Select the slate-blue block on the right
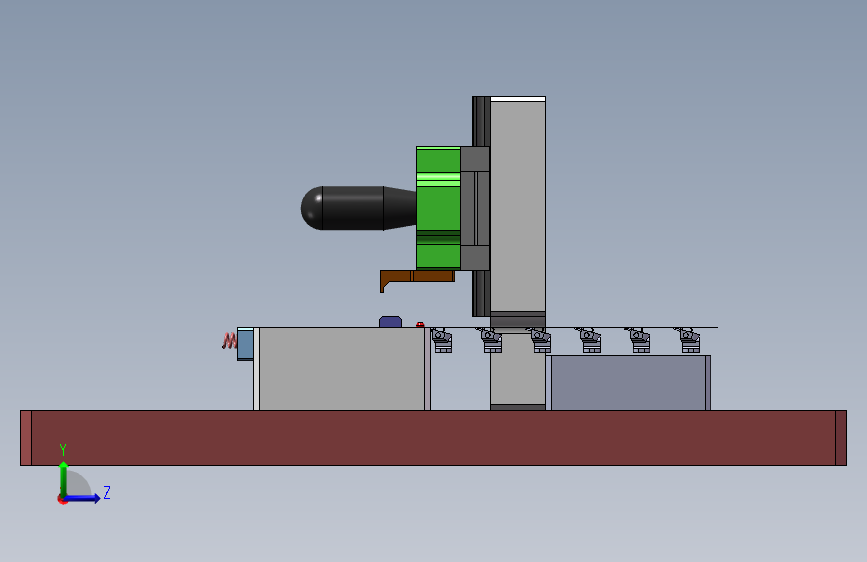867x562 pixels. (628, 383)
